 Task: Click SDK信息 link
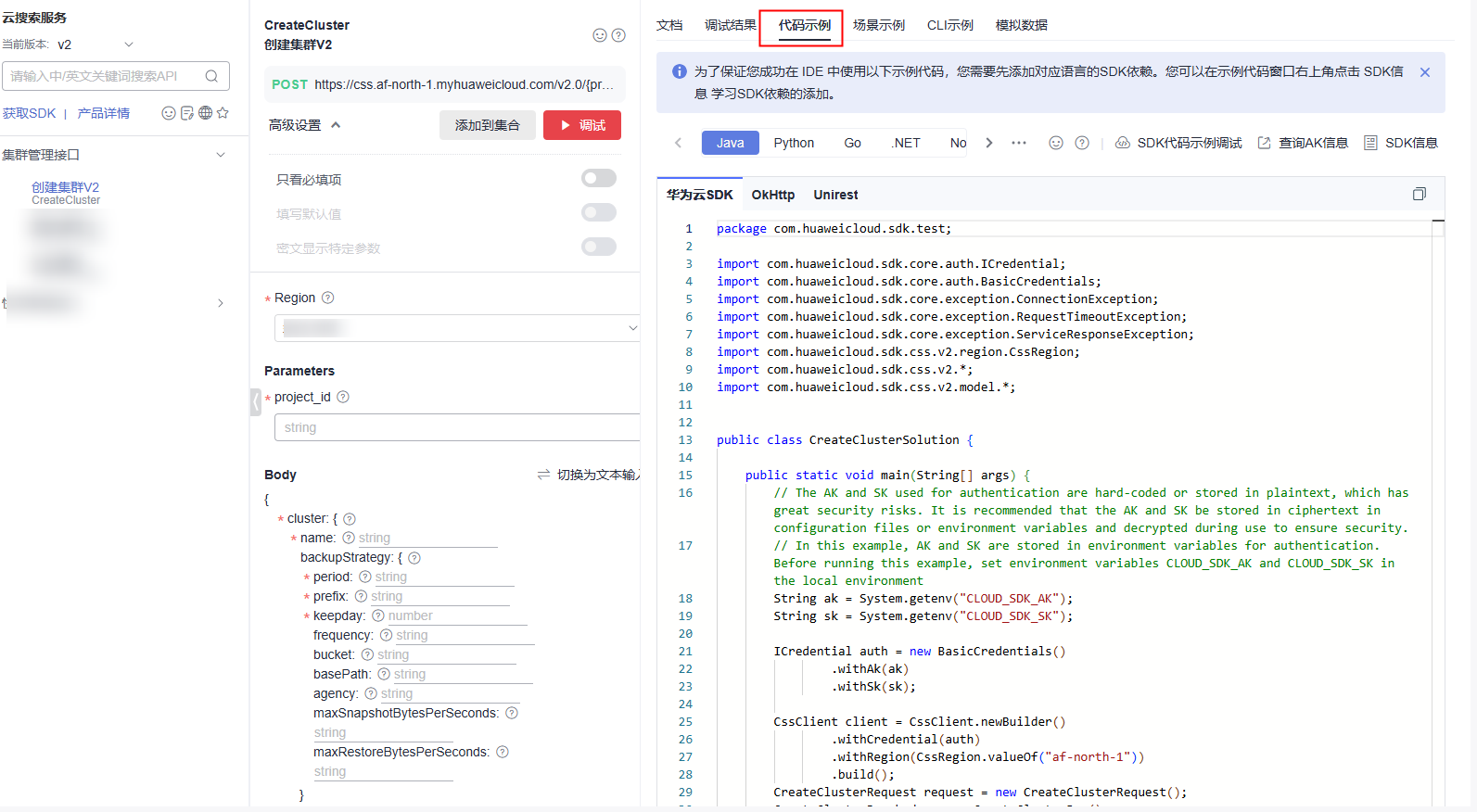pos(1401,143)
